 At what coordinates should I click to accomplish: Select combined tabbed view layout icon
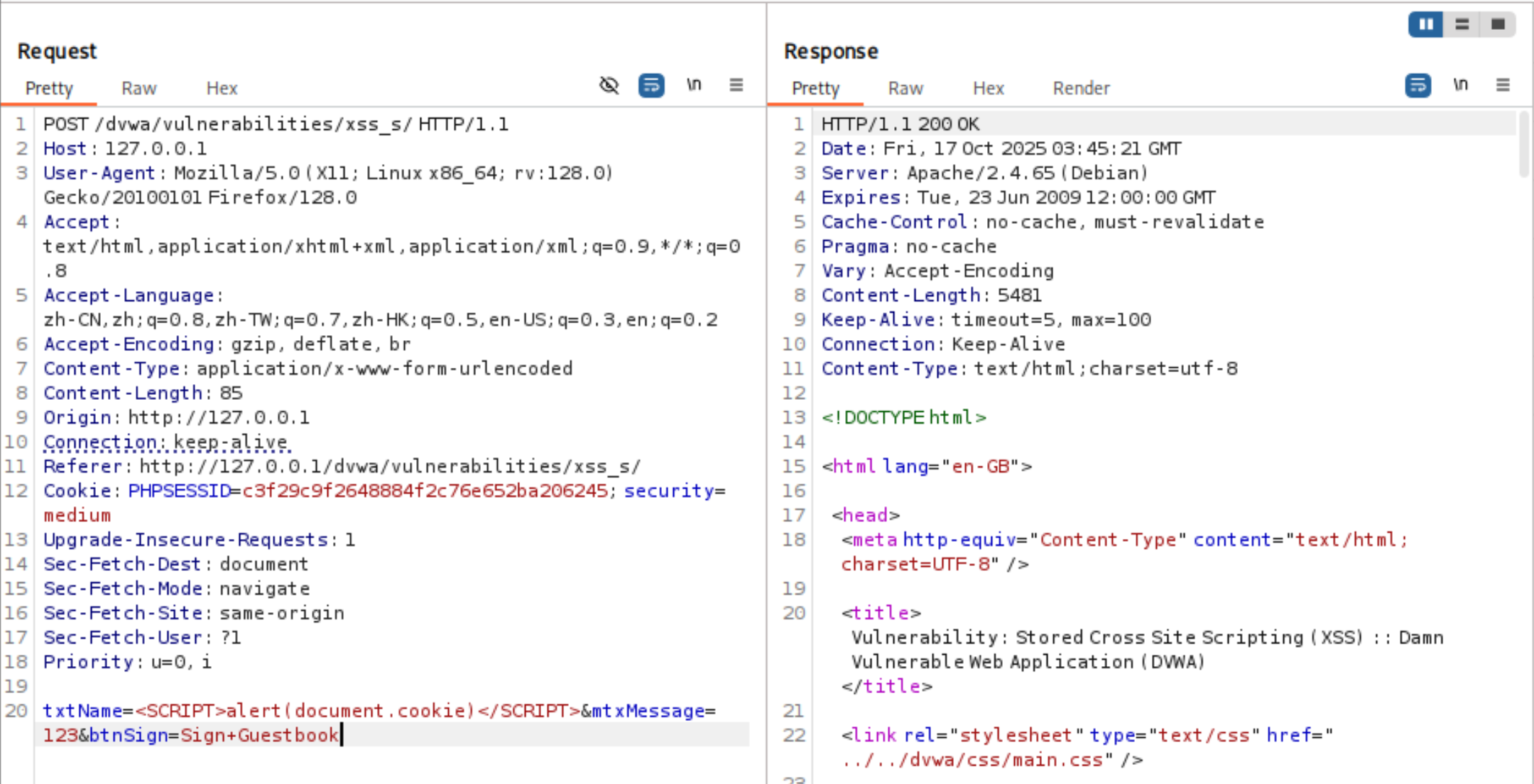1498,25
